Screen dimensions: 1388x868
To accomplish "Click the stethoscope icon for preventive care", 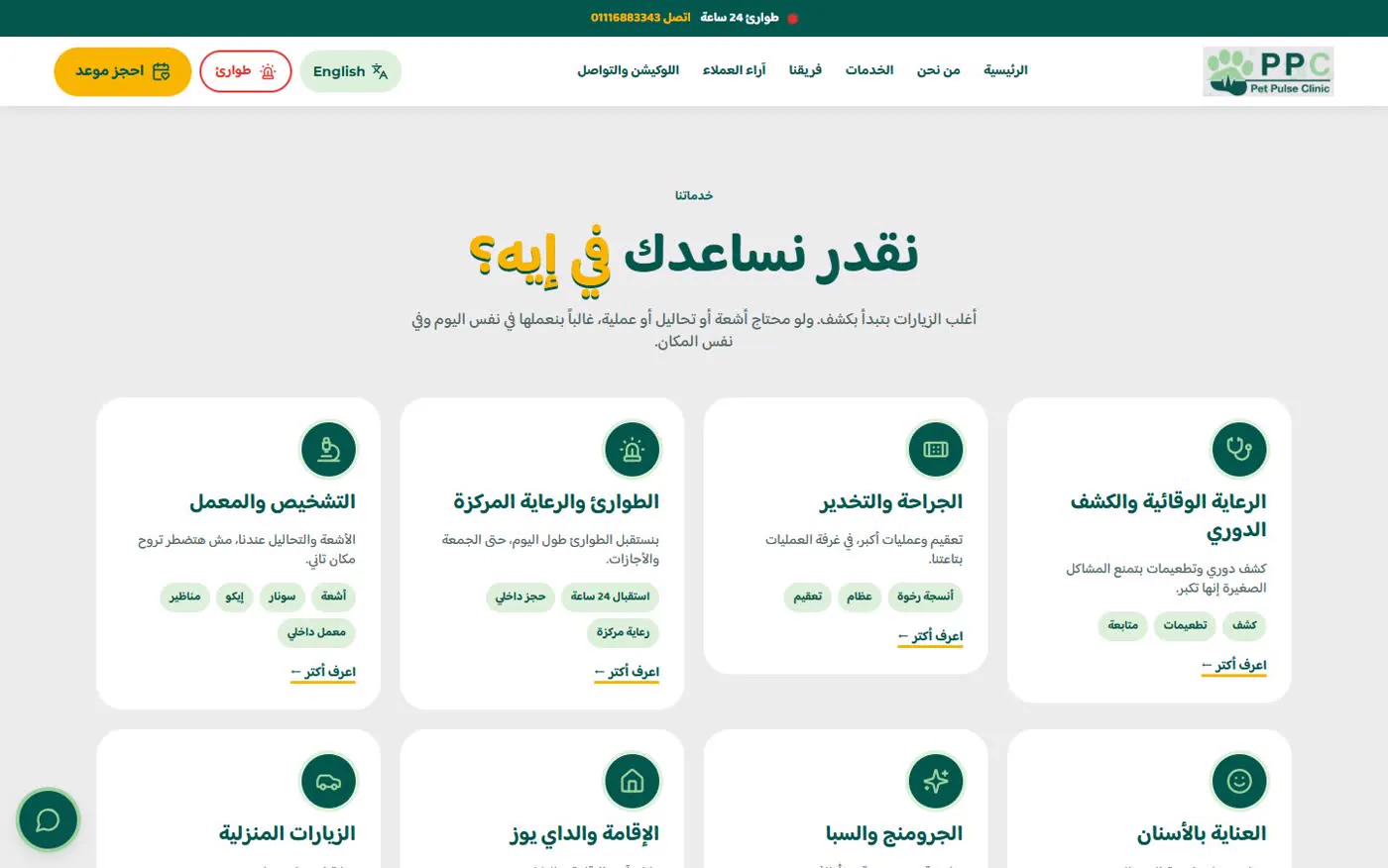I will (x=1238, y=449).
